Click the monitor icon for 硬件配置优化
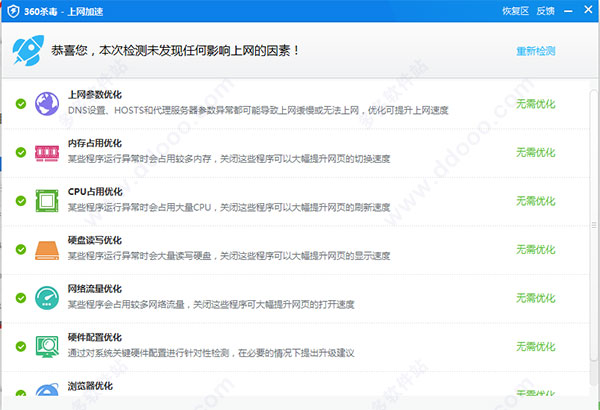This screenshot has width=600, height=410. click(x=47, y=346)
